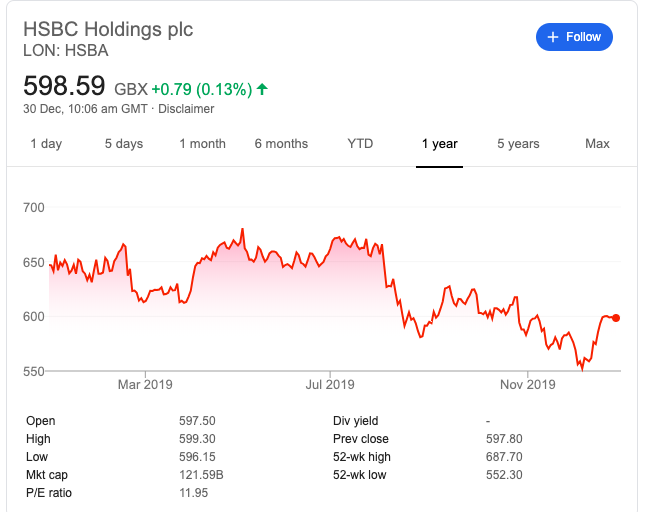Click the HSBC Holdings plc title
This screenshot has width=649, height=512.
[x=108, y=29]
